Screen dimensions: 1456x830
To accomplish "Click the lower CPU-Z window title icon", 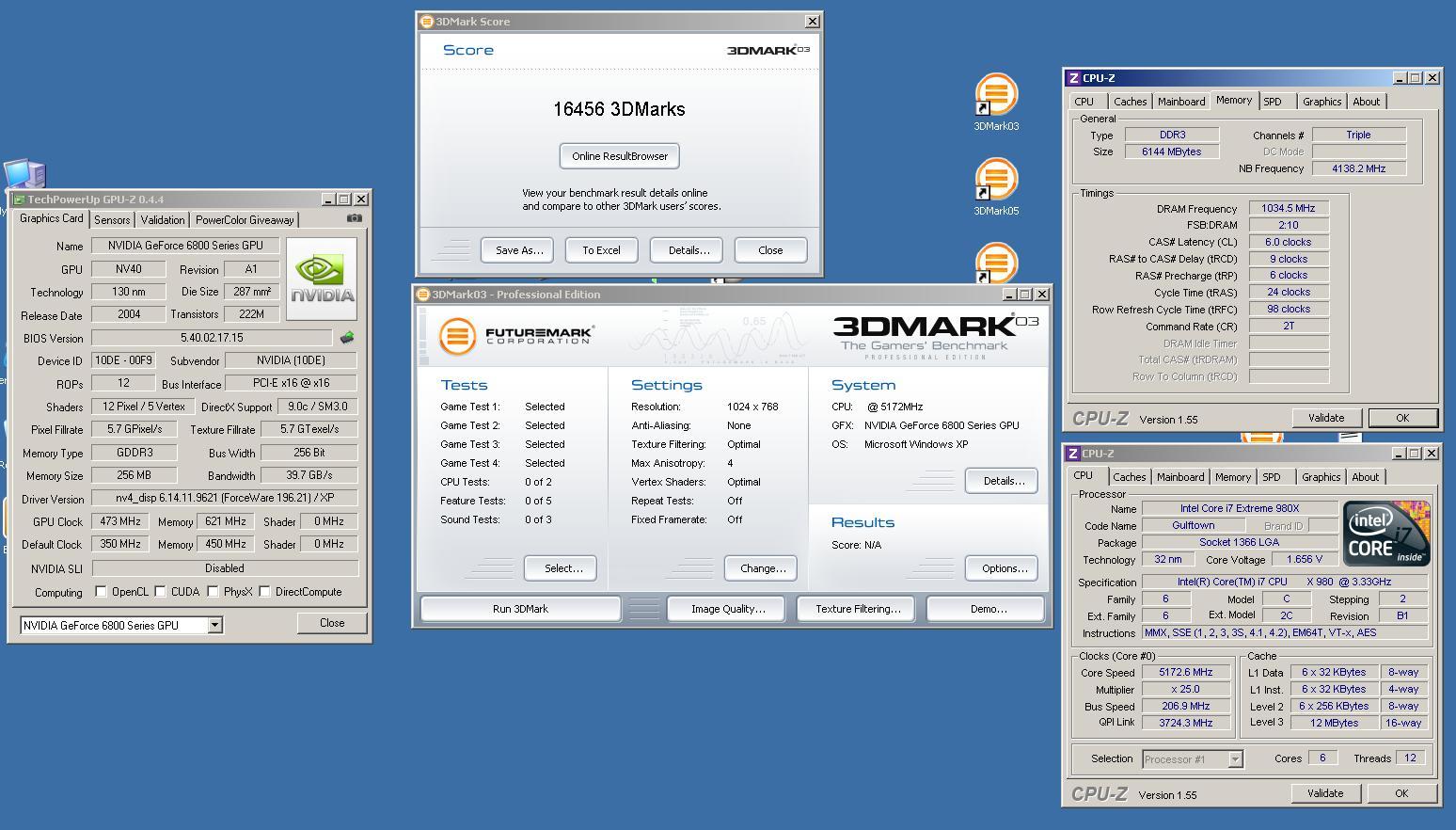I will [1073, 454].
